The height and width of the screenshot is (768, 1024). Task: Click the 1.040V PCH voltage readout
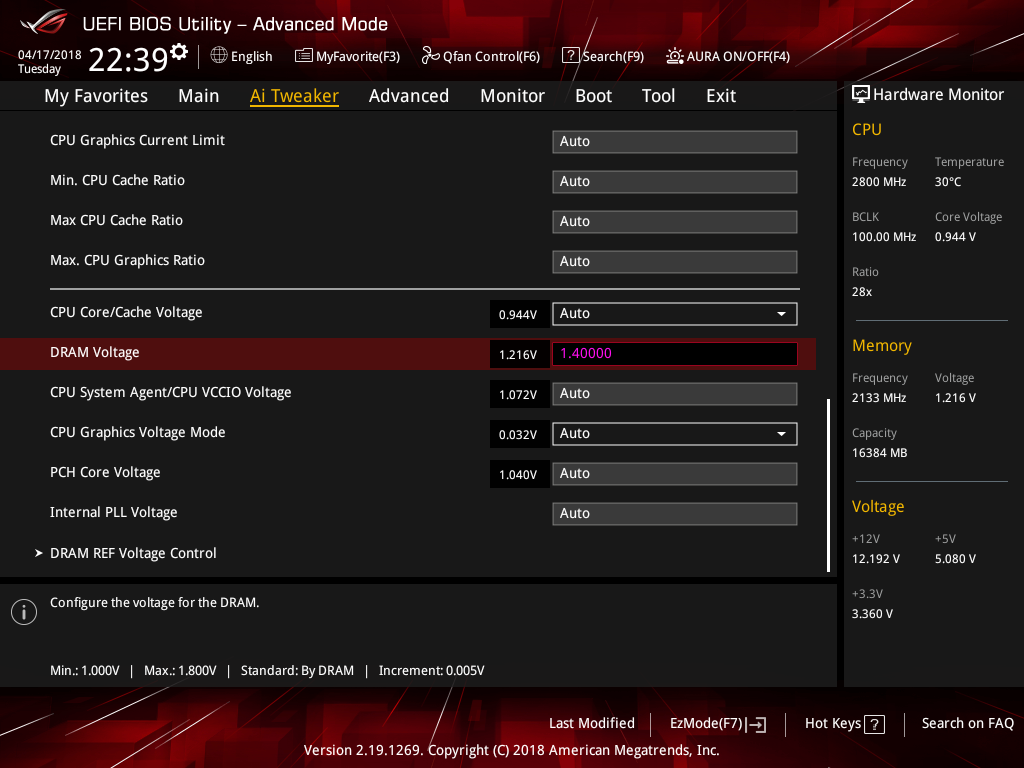(x=518, y=475)
